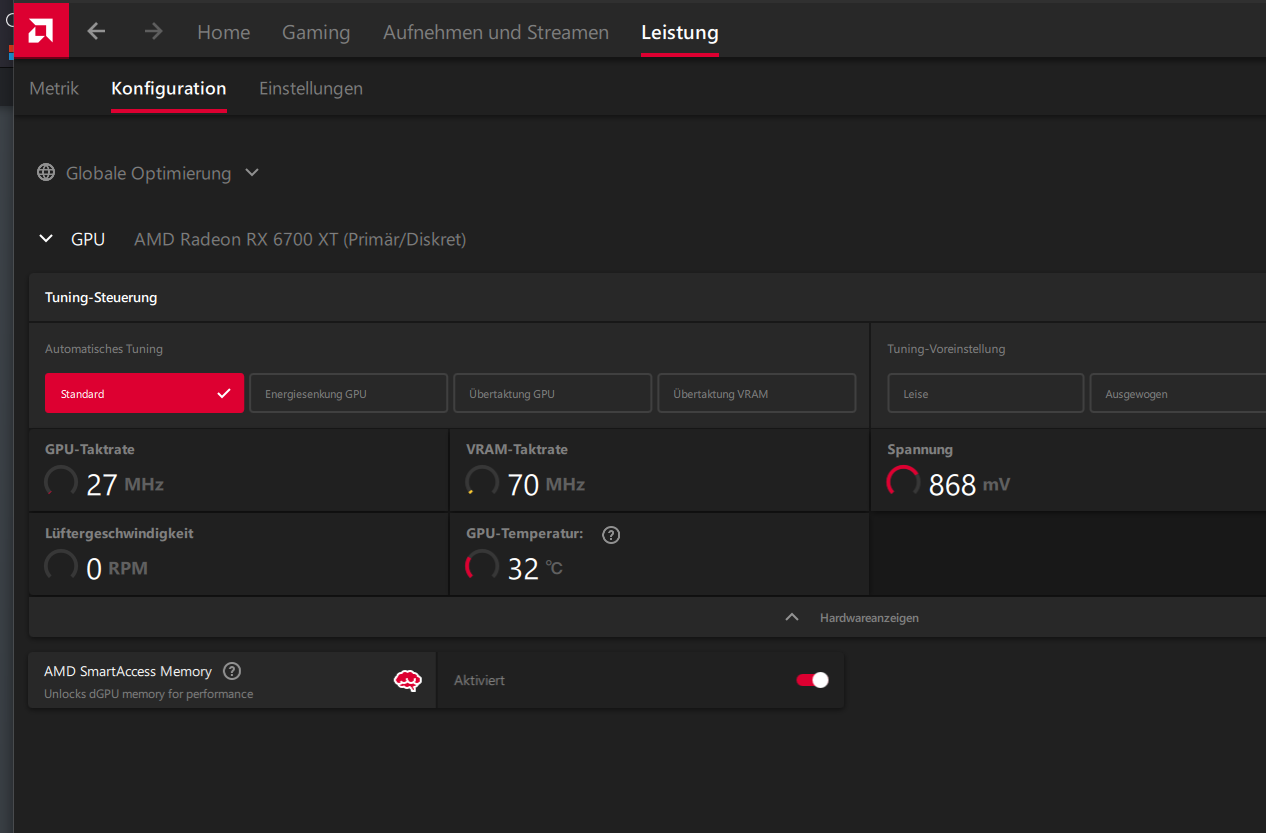Switch to the Einstellungen sub-tab
Screen dimensions: 1266x833
click(311, 88)
